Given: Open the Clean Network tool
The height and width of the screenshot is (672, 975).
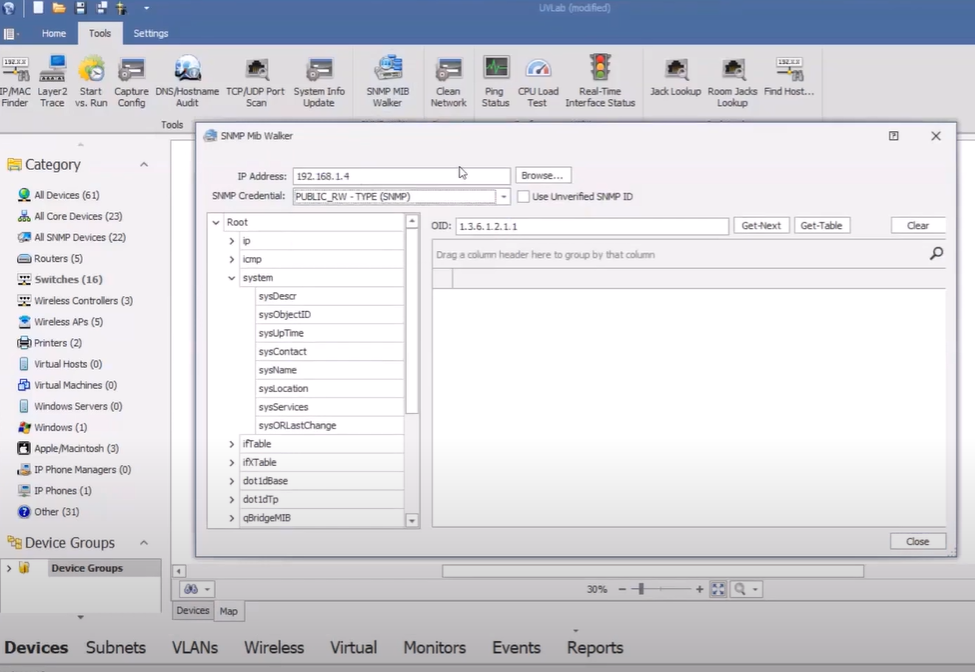Looking at the screenshot, I should click(x=448, y=81).
